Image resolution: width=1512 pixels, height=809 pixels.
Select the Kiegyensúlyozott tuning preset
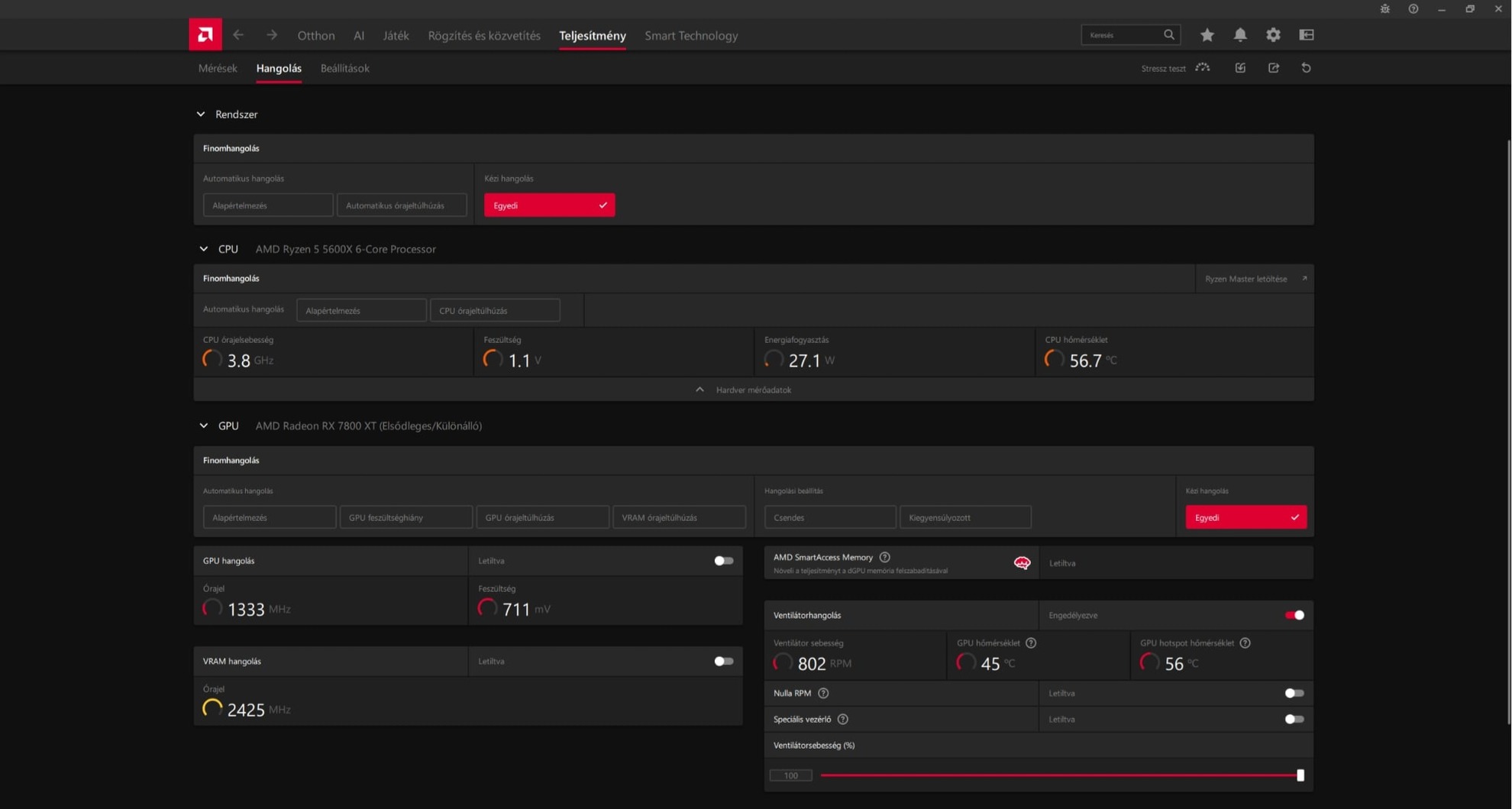tap(965, 518)
